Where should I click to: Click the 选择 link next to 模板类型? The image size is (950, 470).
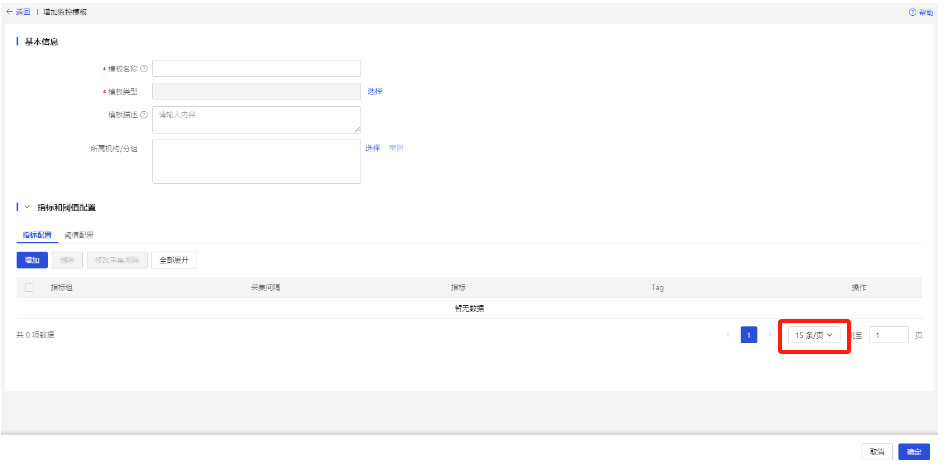pyautogui.click(x=374, y=91)
